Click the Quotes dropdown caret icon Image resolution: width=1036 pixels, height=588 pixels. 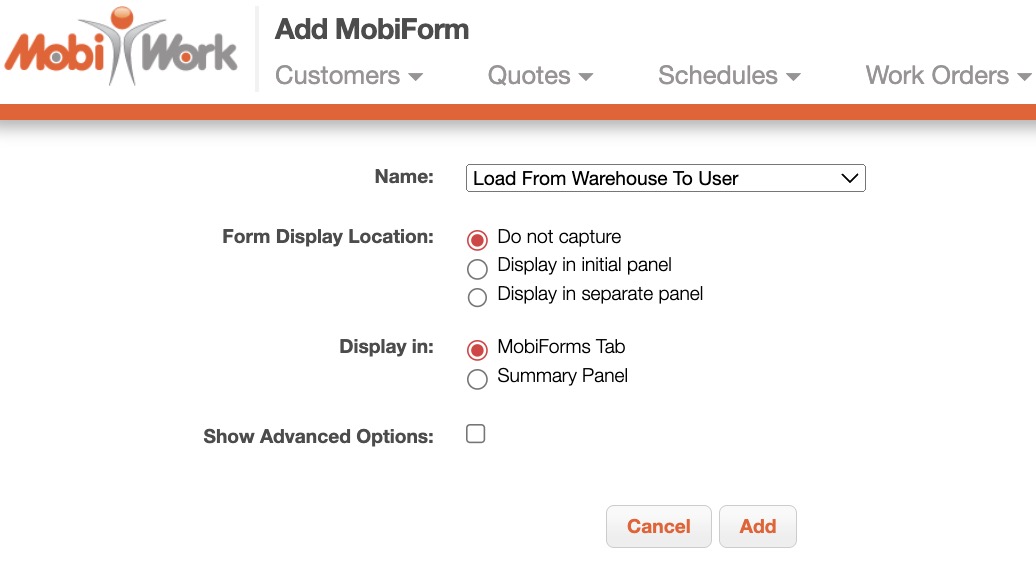(586, 77)
